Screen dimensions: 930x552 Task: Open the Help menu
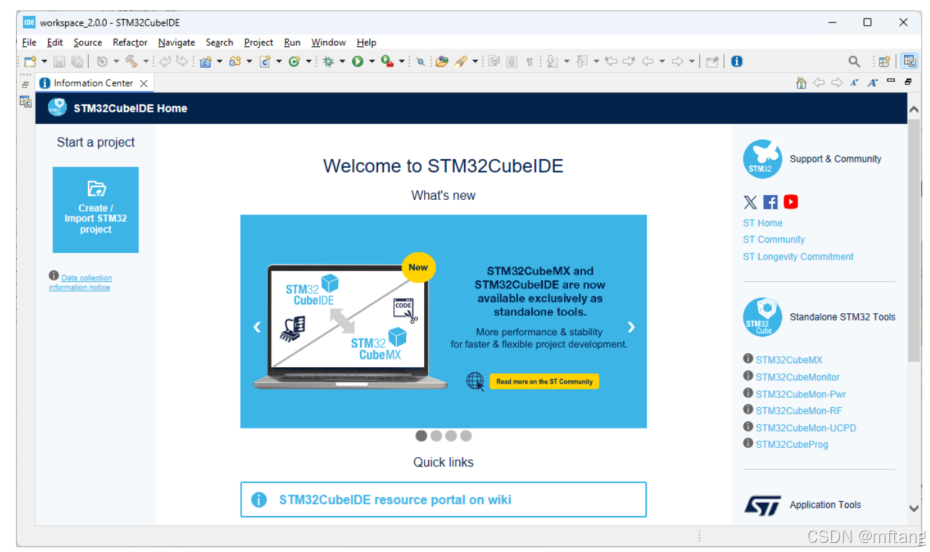366,43
